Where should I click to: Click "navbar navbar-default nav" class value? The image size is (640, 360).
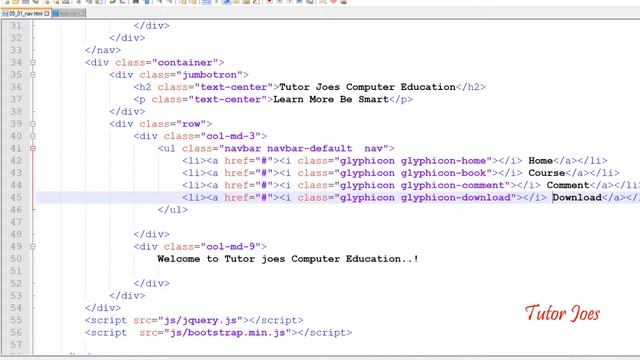click(304, 148)
